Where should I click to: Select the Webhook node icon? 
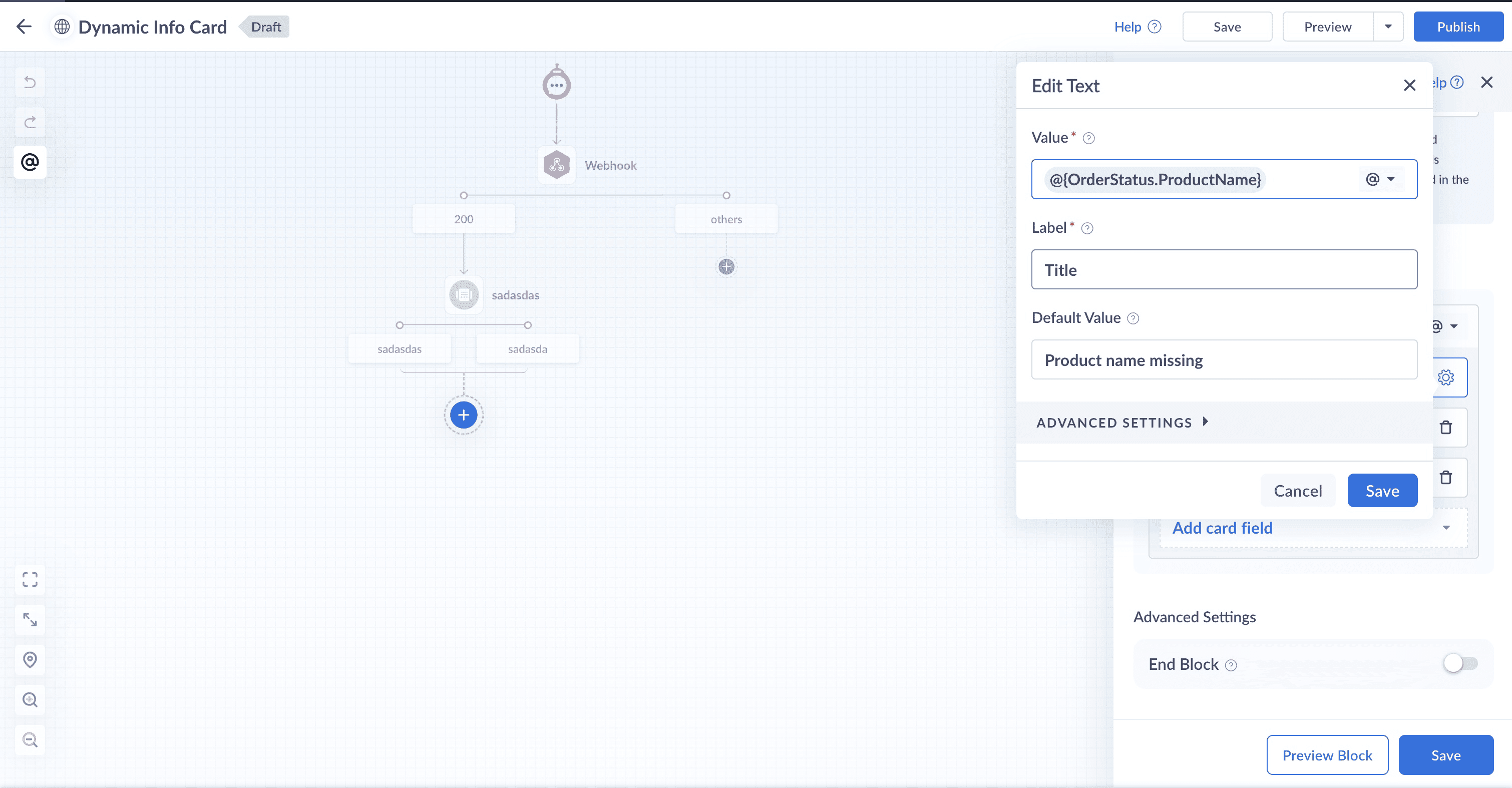point(556,166)
